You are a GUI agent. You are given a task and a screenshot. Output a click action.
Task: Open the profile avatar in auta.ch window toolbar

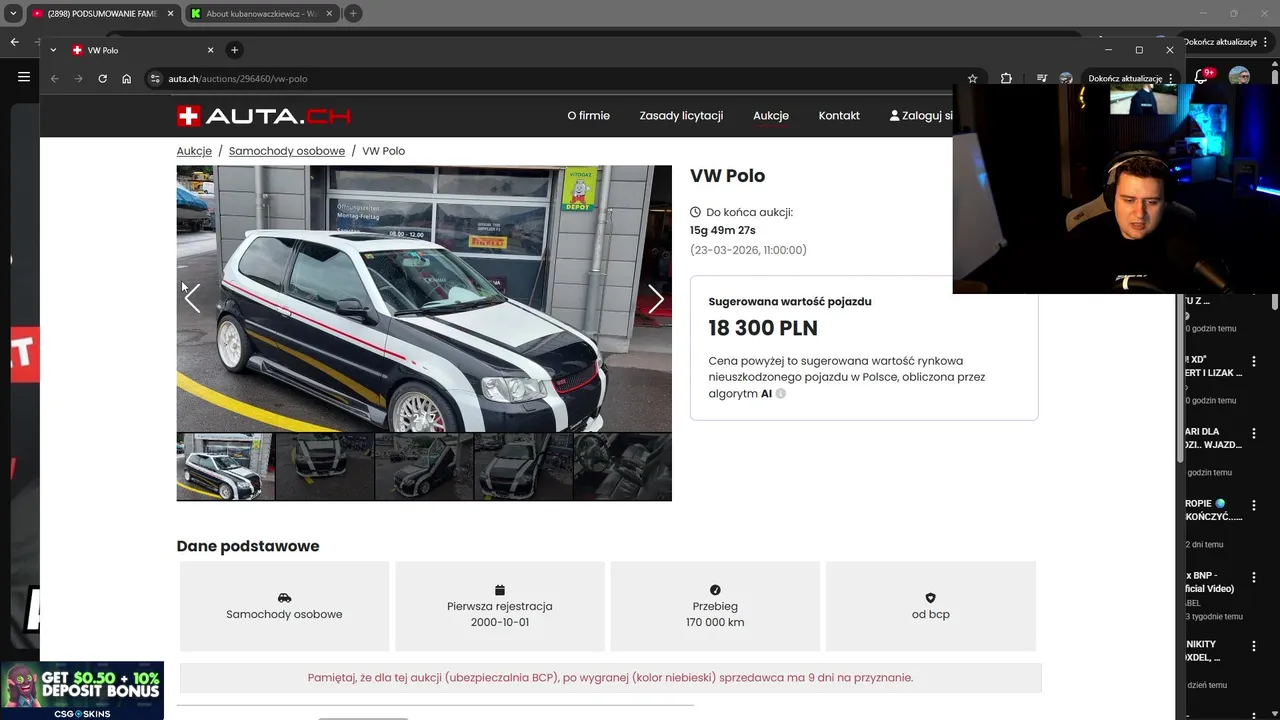[1066, 78]
